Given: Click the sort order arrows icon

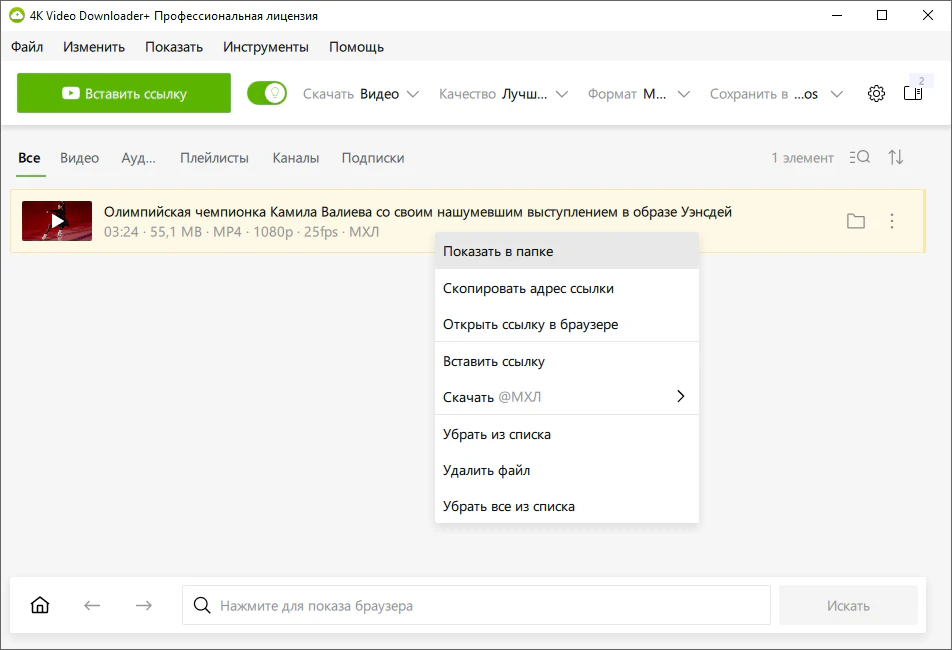Looking at the screenshot, I should (897, 157).
